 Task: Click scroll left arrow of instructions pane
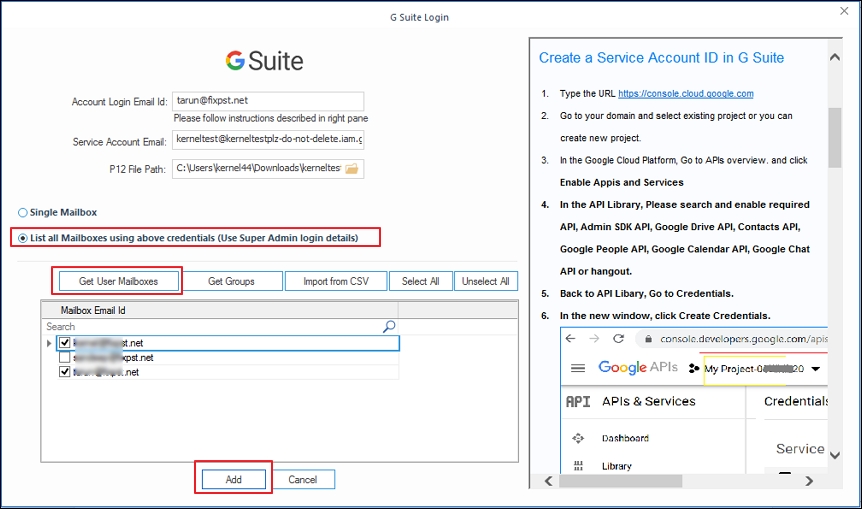[x=548, y=481]
